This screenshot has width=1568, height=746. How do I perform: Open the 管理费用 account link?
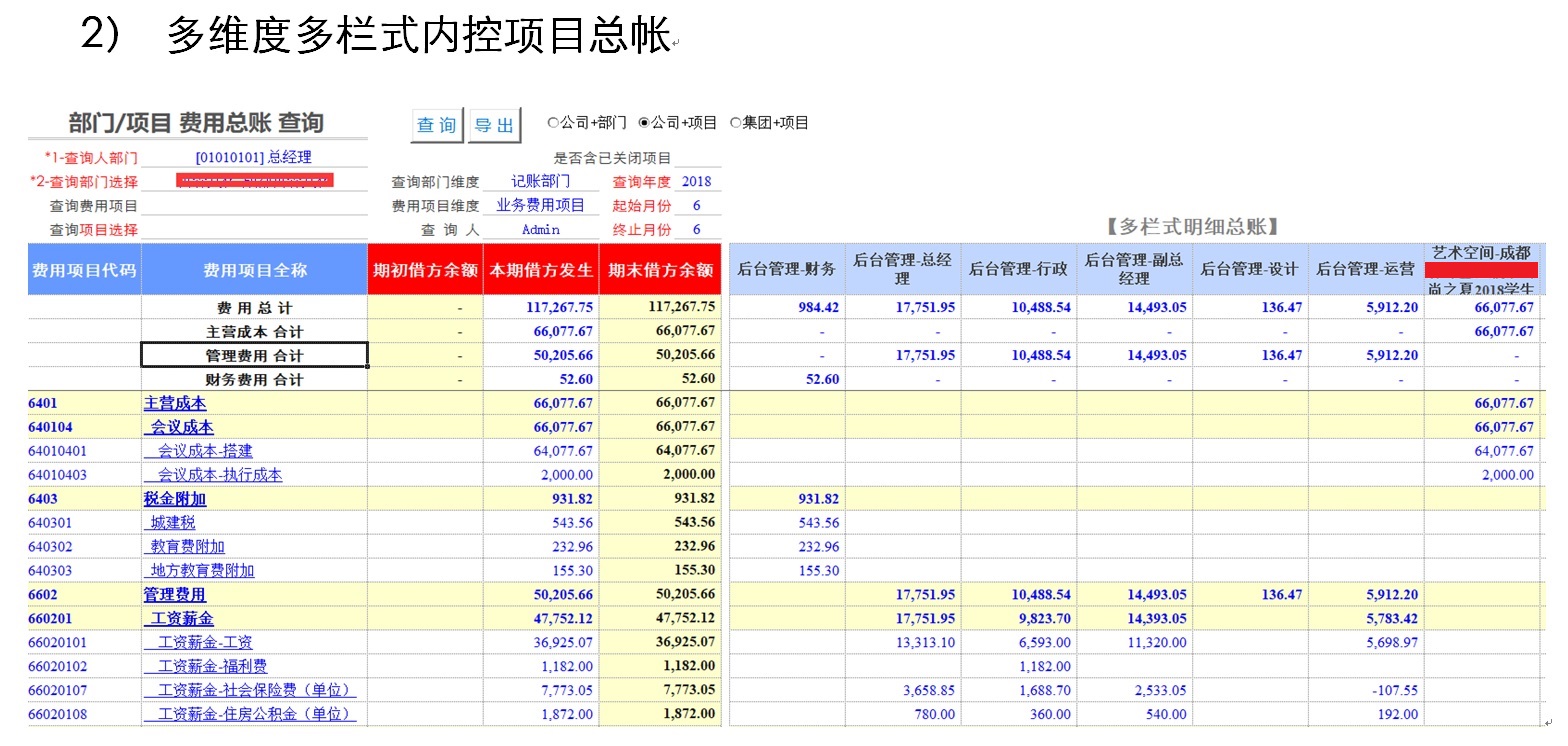pyautogui.click(x=175, y=595)
